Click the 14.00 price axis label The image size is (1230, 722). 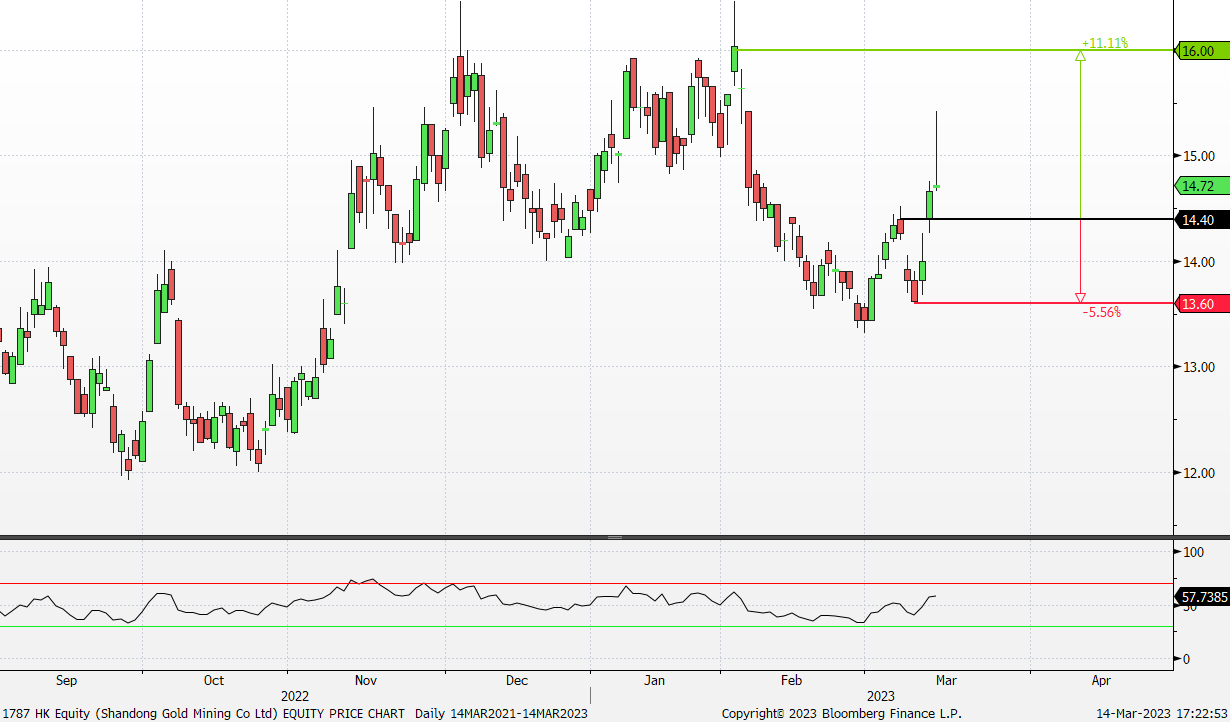pyautogui.click(x=1200, y=262)
